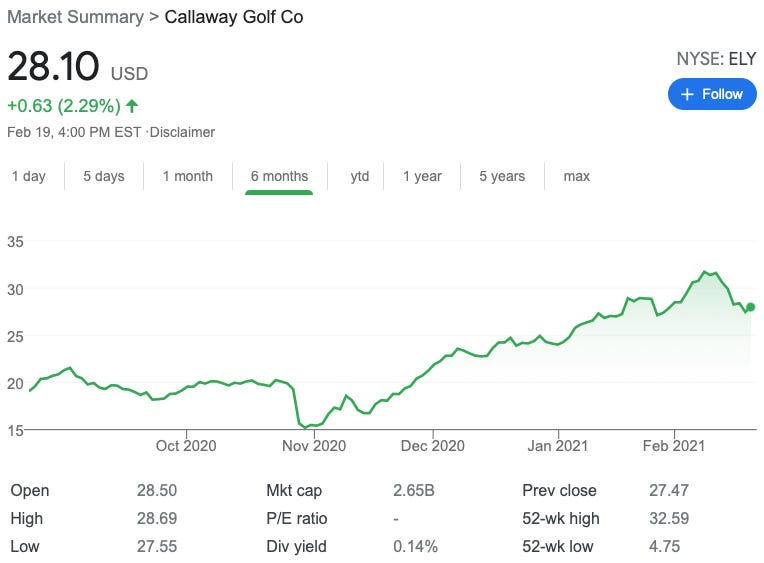Click the Jan 2021 axis label
The width and height of the screenshot is (764, 563).
point(558,446)
